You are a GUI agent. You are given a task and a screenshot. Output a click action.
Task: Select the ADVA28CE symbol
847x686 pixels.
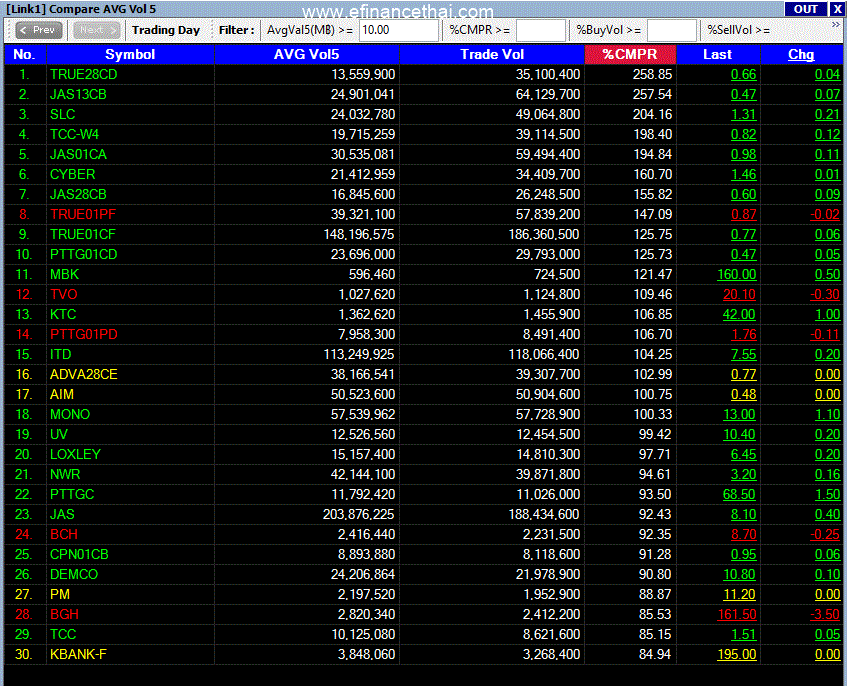point(84,374)
